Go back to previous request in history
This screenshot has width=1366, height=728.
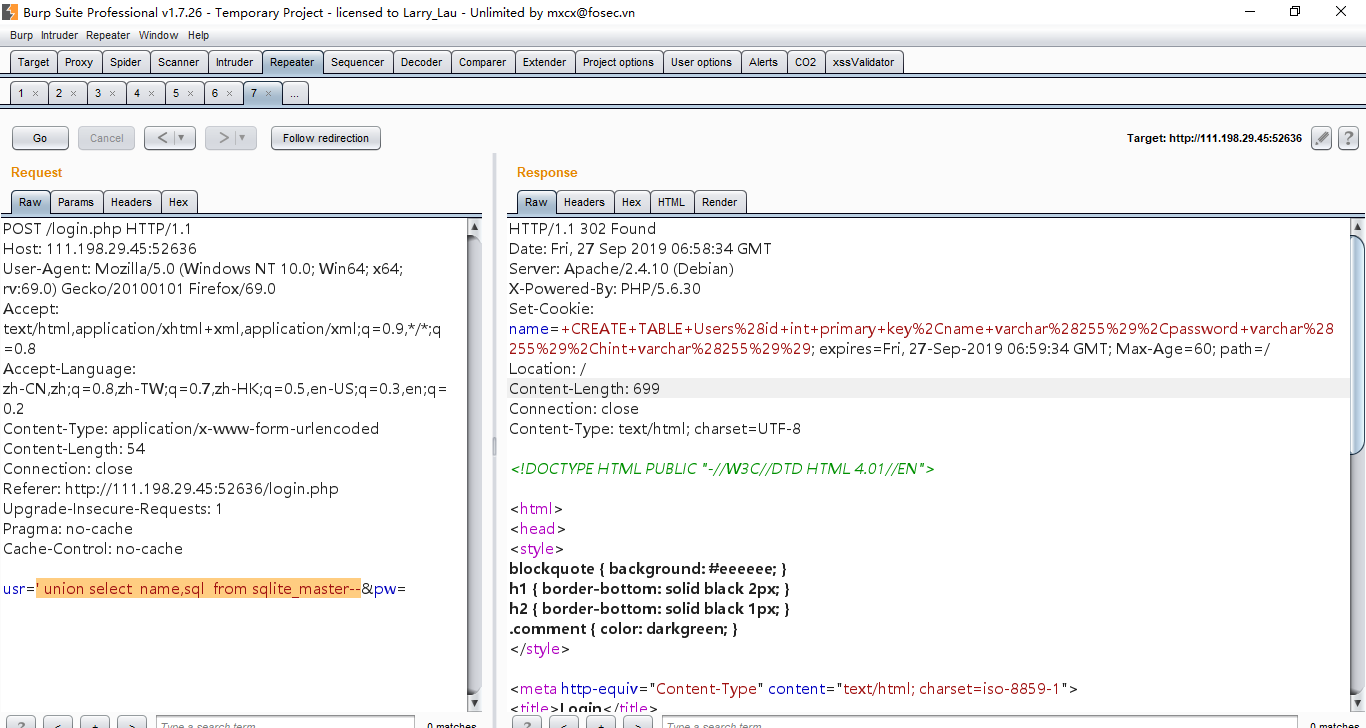163,138
